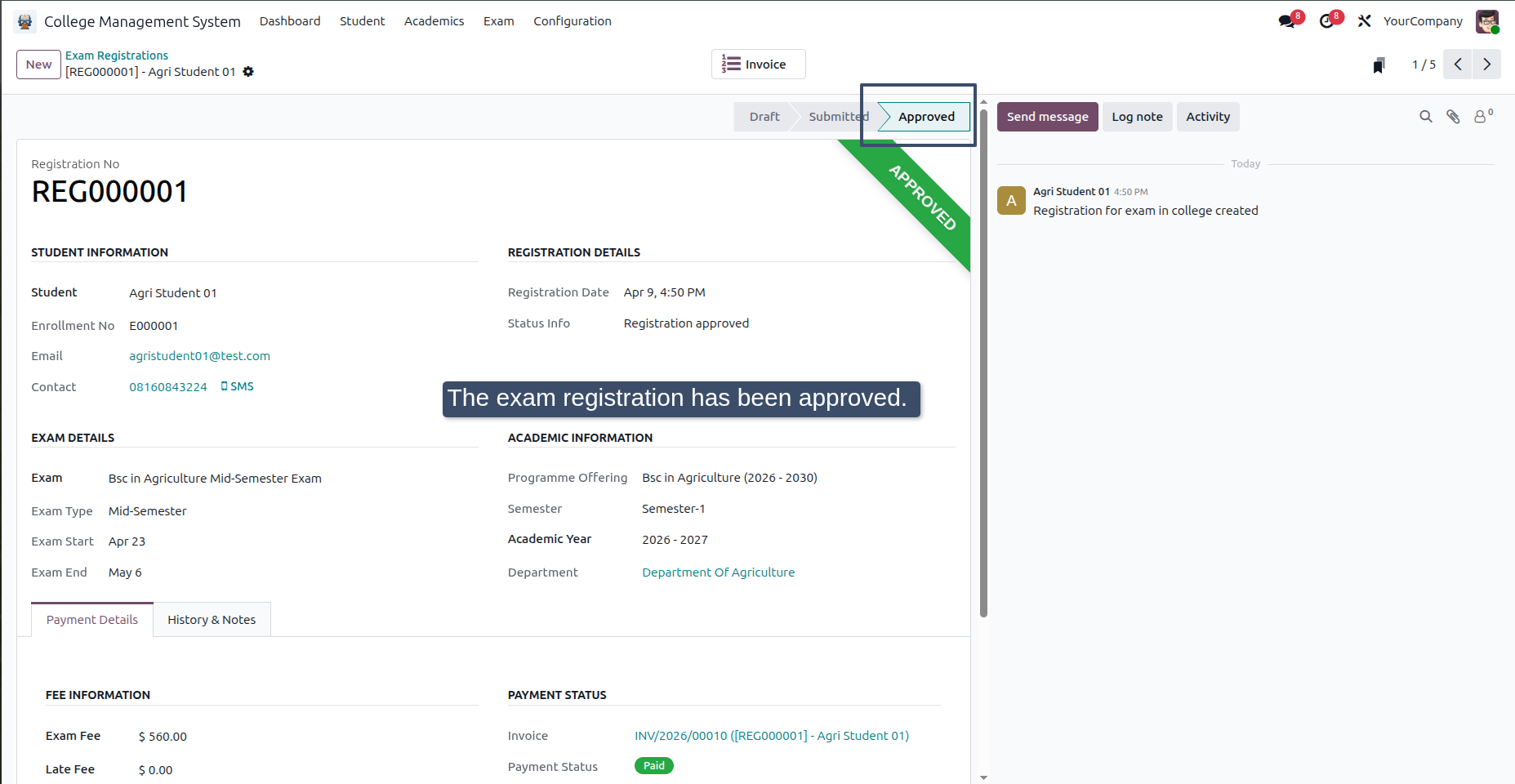This screenshot has width=1515, height=784.
Task: Click the debug tools wrench icon
Action: tap(1365, 21)
